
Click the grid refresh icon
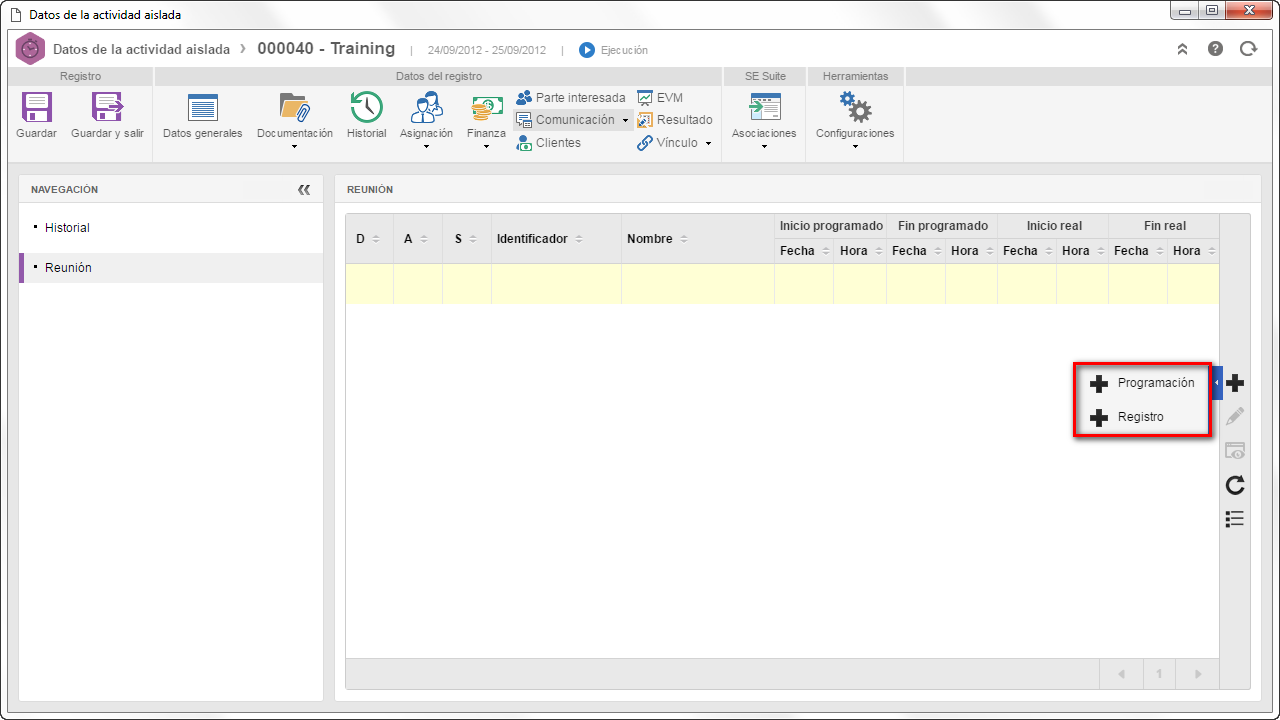(1235, 485)
